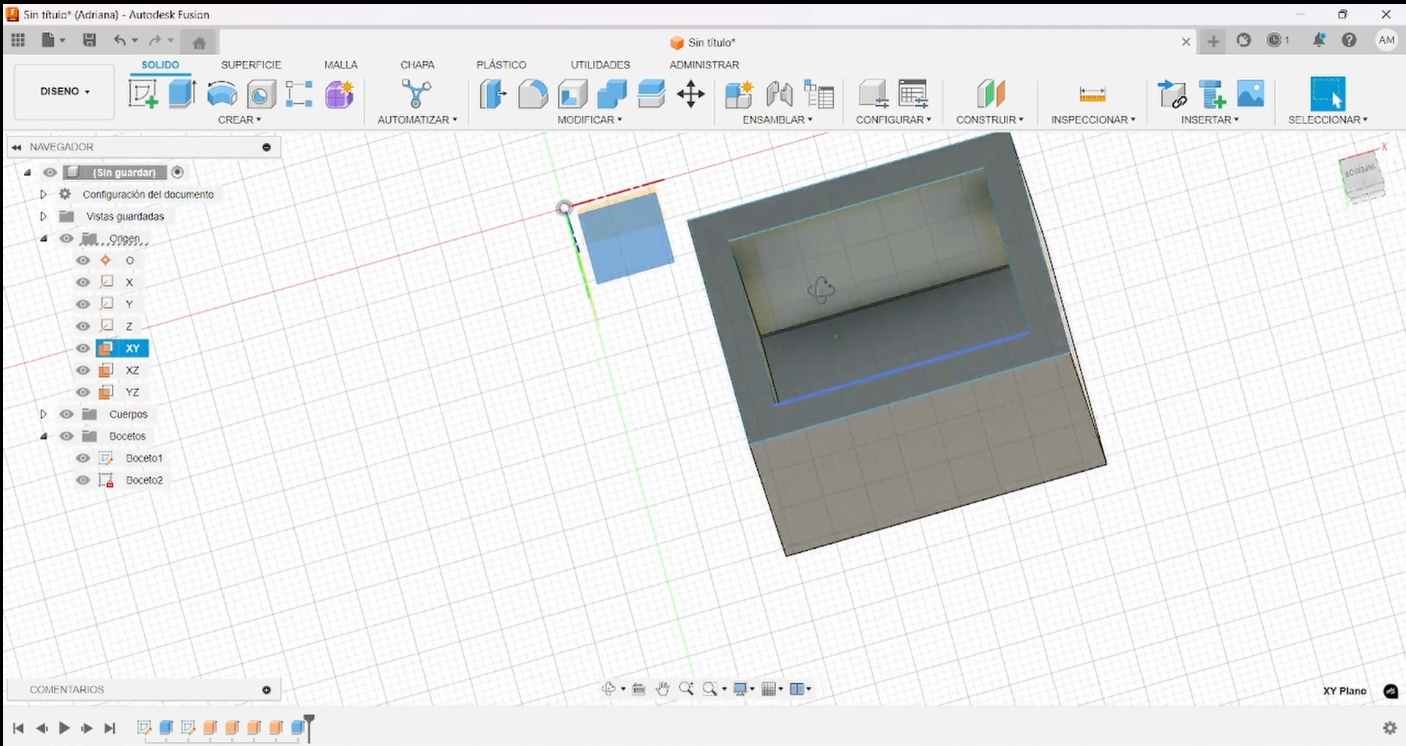Hide the Y axis
The width and height of the screenshot is (1406, 746).
pyautogui.click(x=83, y=304)
